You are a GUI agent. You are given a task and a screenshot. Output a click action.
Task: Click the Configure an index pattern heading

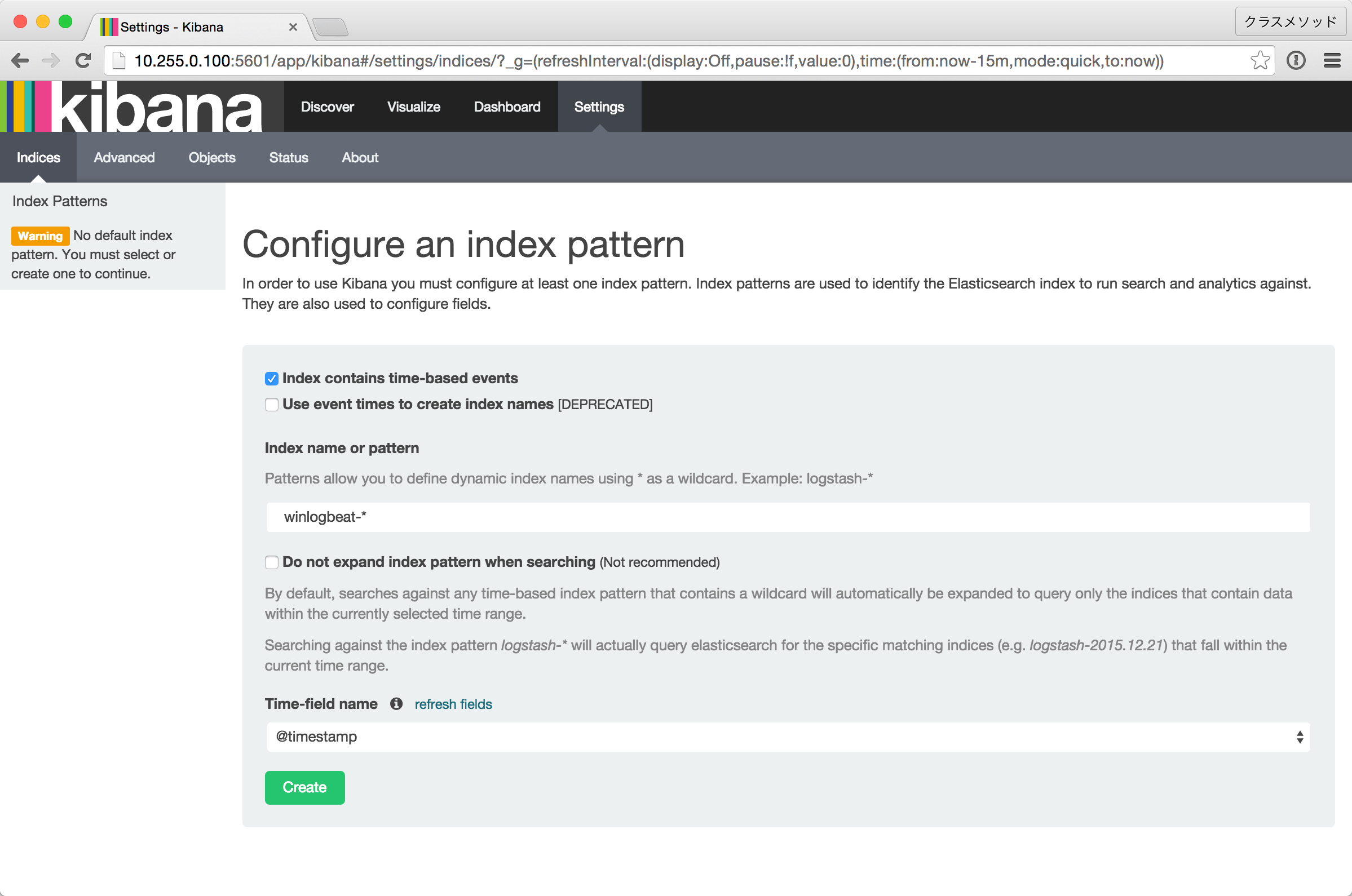pyautogui.click(x=463, y=245)
